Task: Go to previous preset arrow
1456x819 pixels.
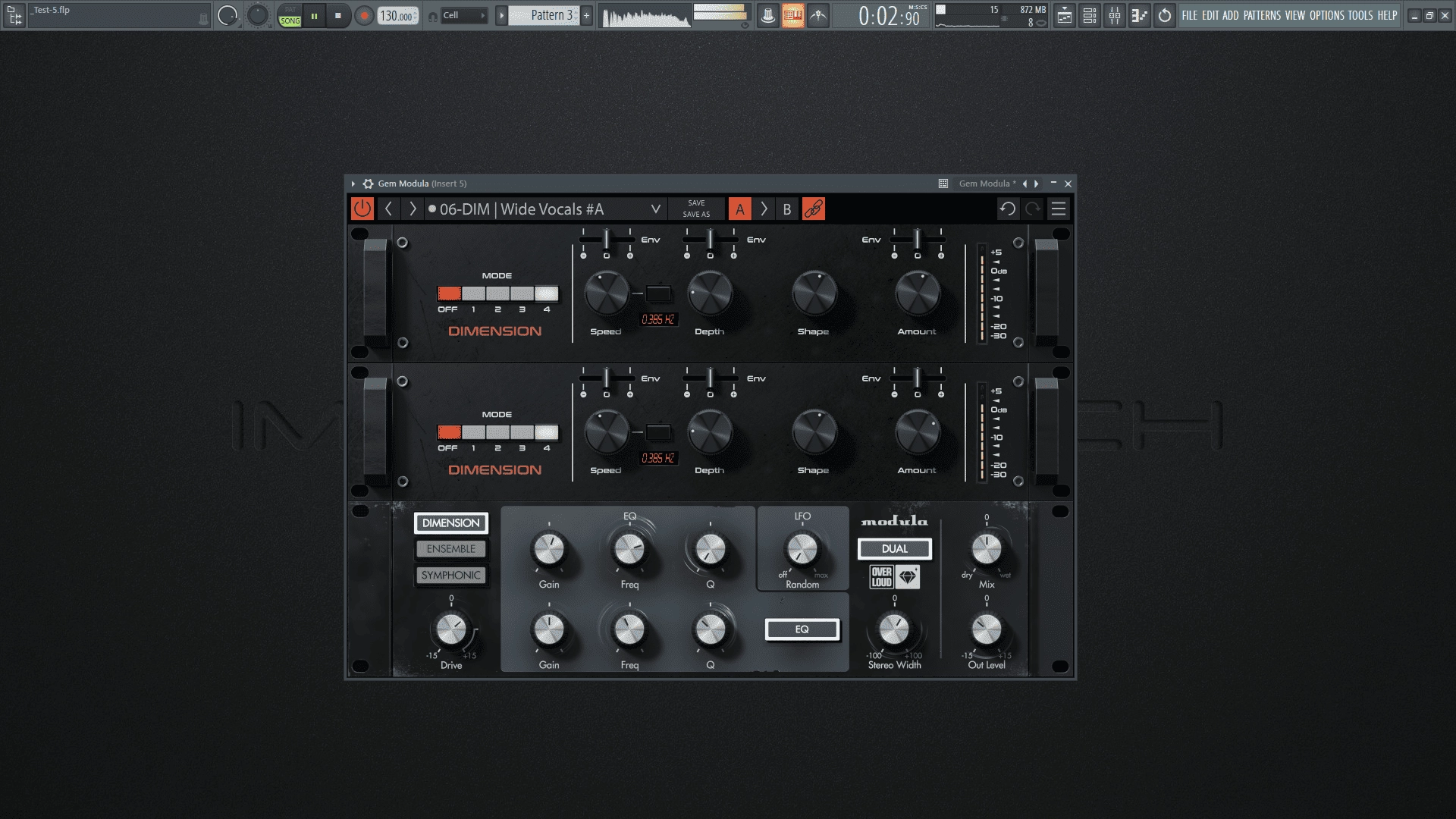Action: (388, 209)
